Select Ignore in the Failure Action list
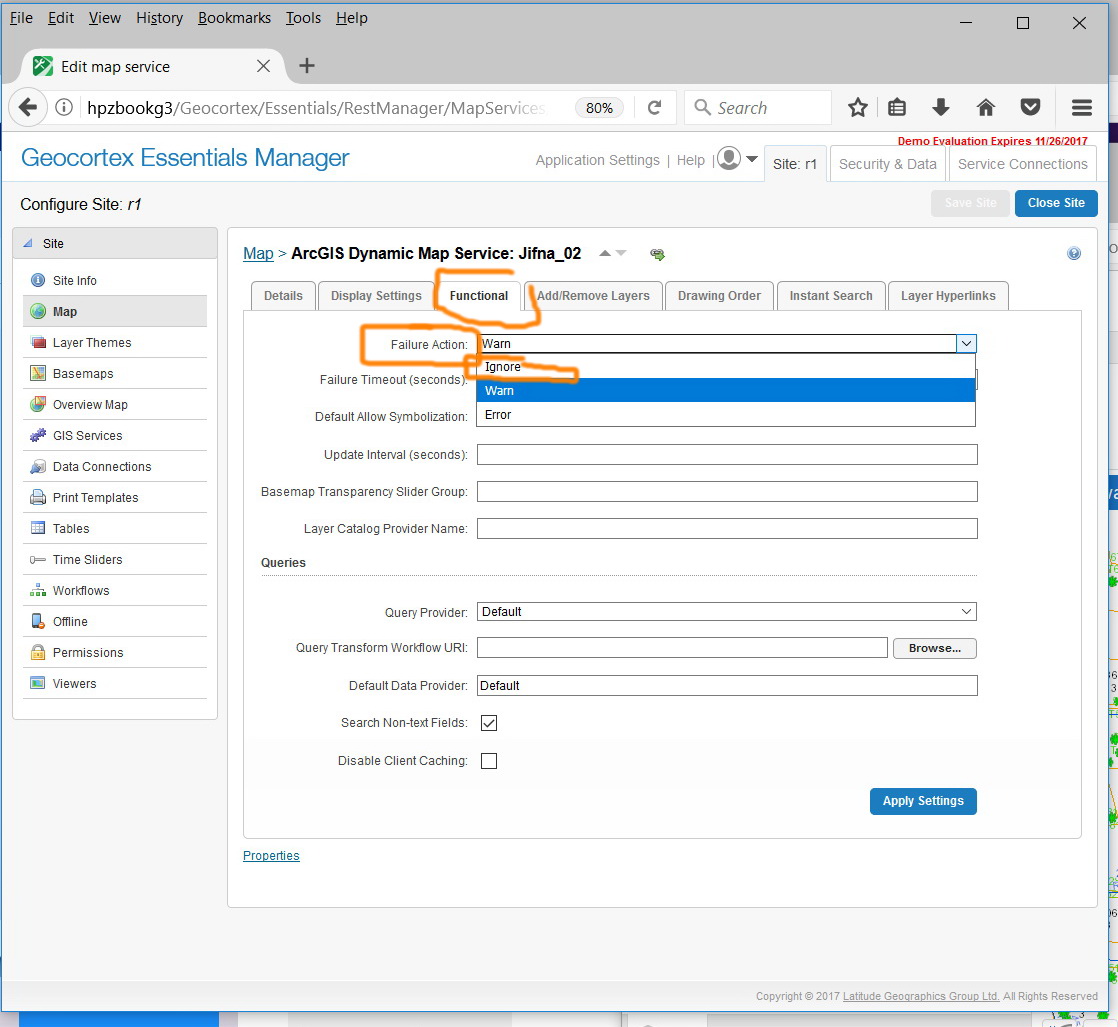Screen dimensions: 1118x1027 [726, 367]
